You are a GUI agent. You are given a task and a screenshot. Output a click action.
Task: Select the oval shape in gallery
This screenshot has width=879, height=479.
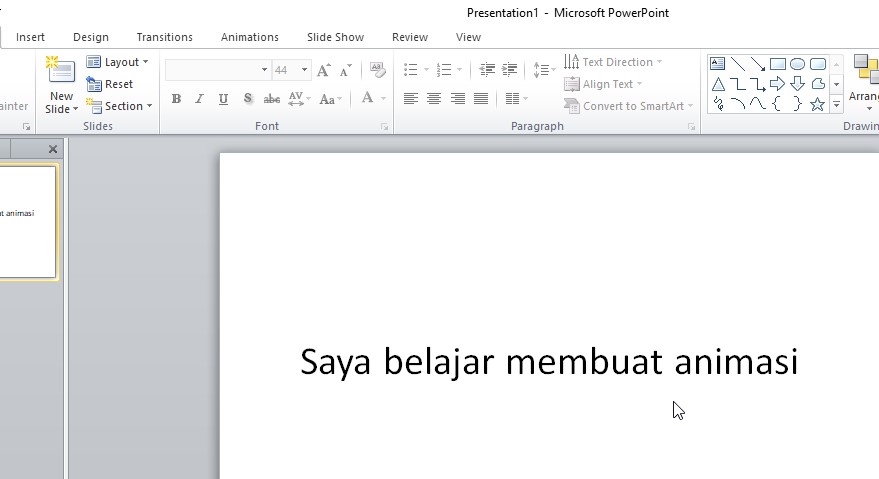797,64
